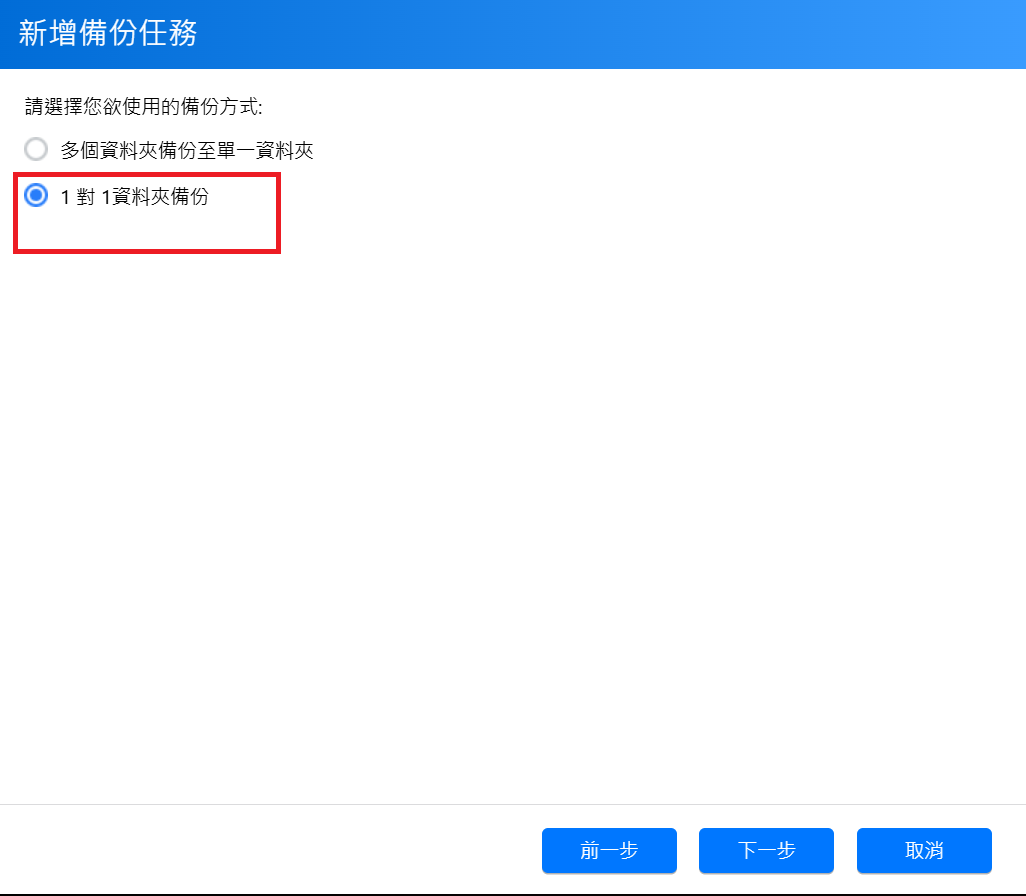Choose multi-folder to single folder backup option
Image resolution: width=1026 pixels, height=896 pixels.
point(36,149)
